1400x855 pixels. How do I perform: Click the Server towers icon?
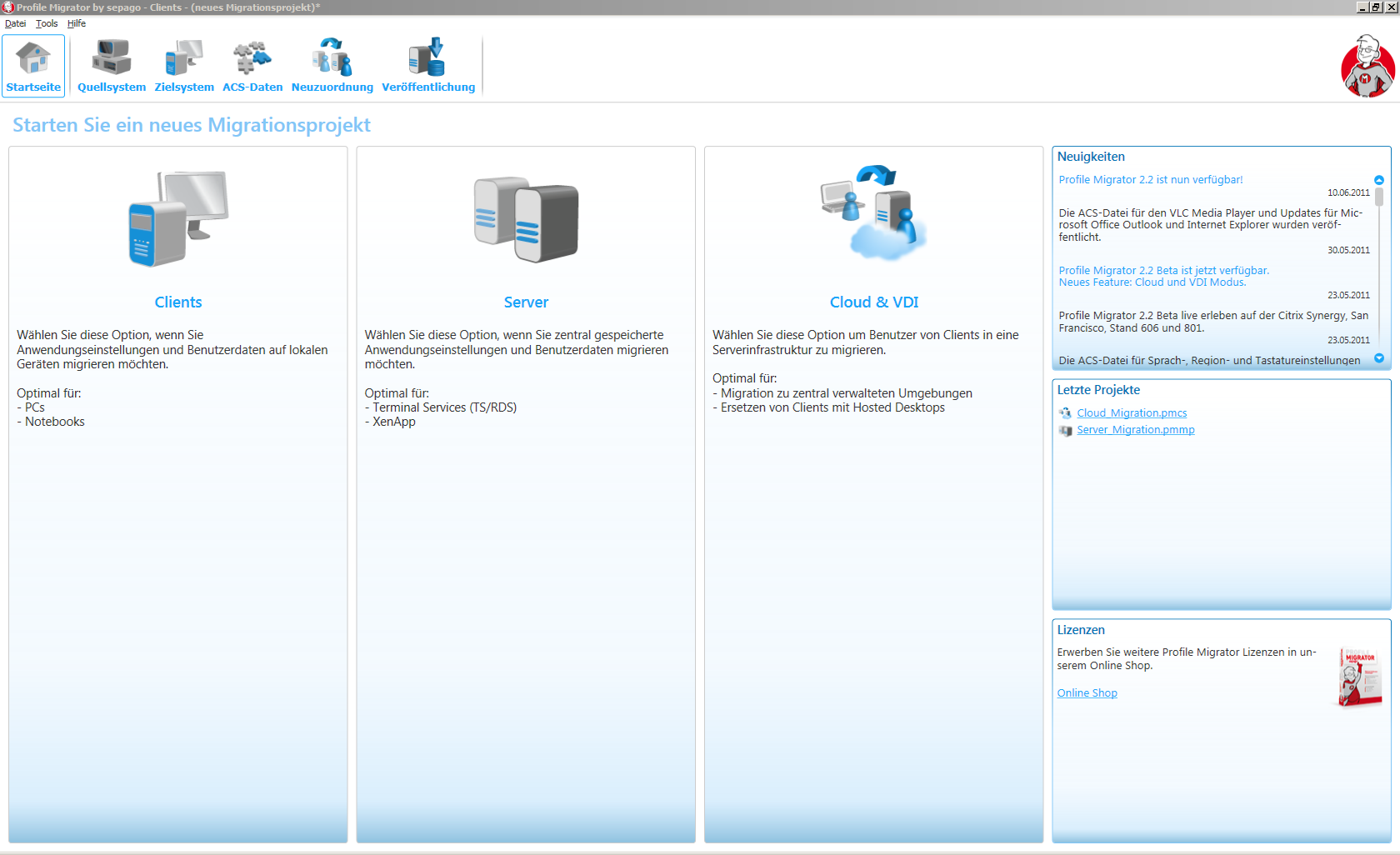526,220
